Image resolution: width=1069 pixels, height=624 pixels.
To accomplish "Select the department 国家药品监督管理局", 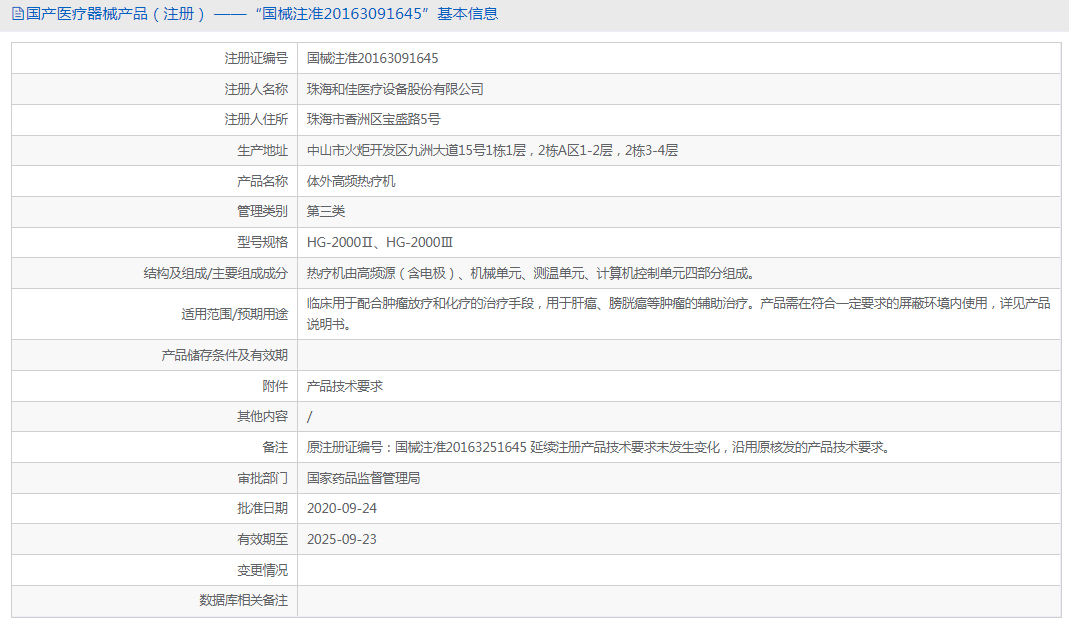I will pyautogui.click(x=363, y=478).
